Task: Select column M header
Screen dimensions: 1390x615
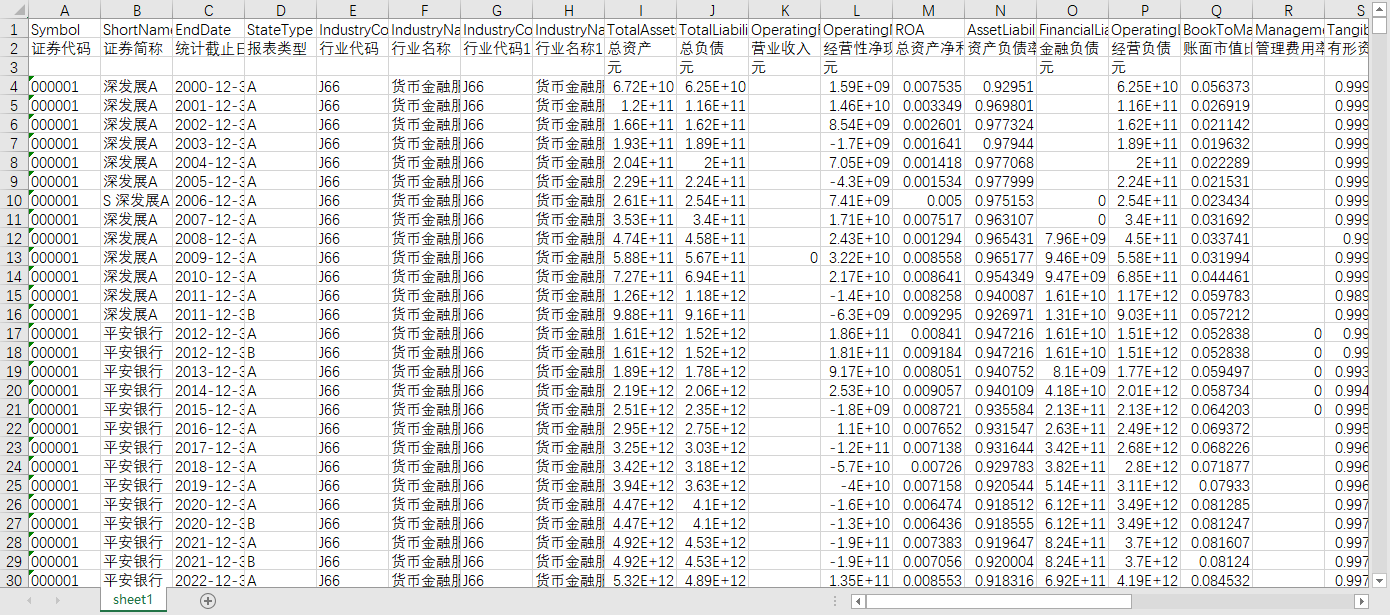Action: point(928,10)
